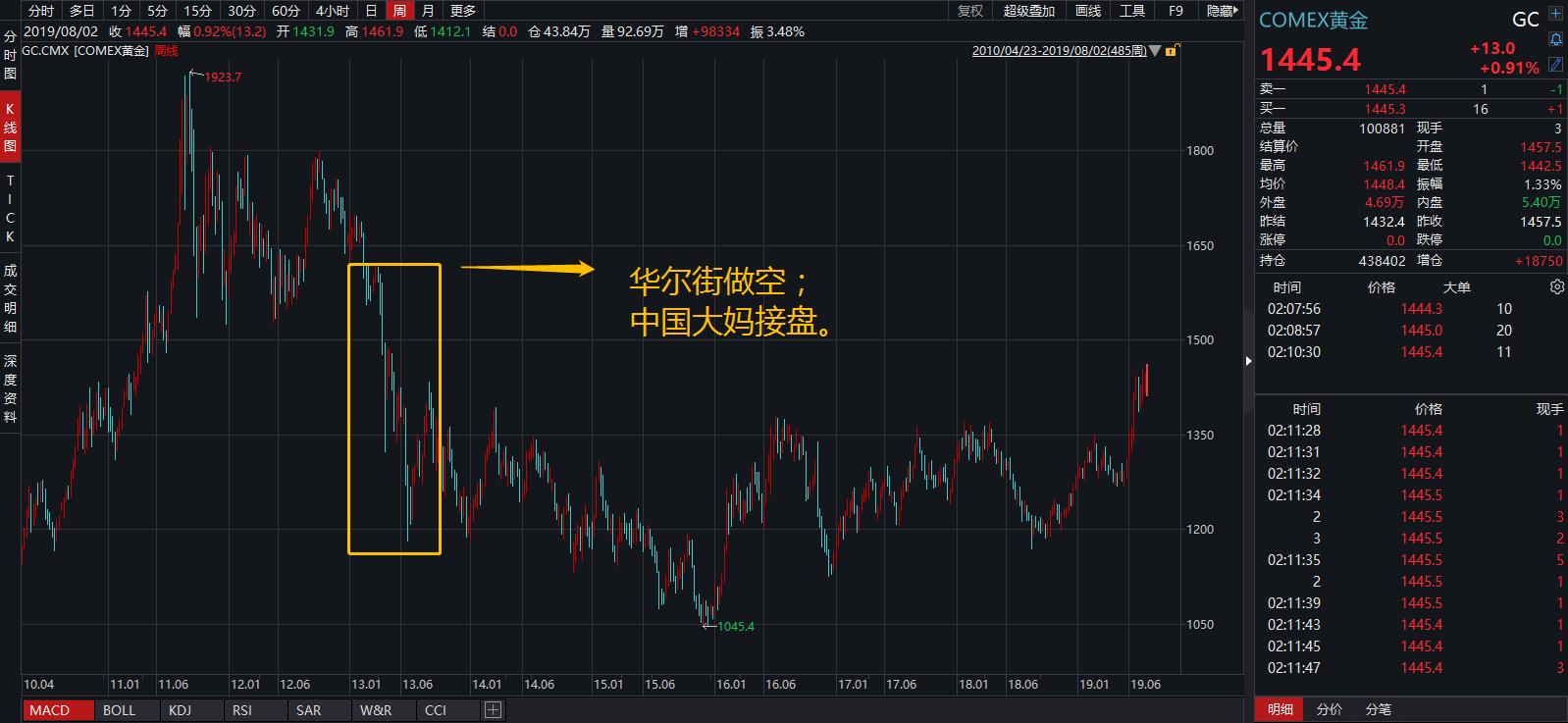Add COMEX gold to watchlist plus icon
Image resolution: width=1568 pixels, height=723 pixels.
pyautogui.click(x=1555, y=14)
